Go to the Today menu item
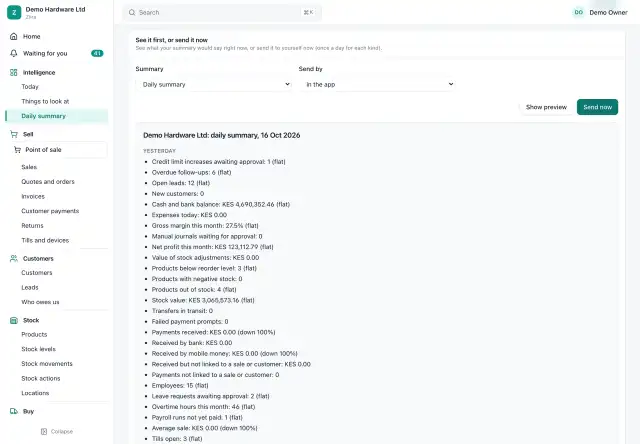 click(x=30, y=87)
